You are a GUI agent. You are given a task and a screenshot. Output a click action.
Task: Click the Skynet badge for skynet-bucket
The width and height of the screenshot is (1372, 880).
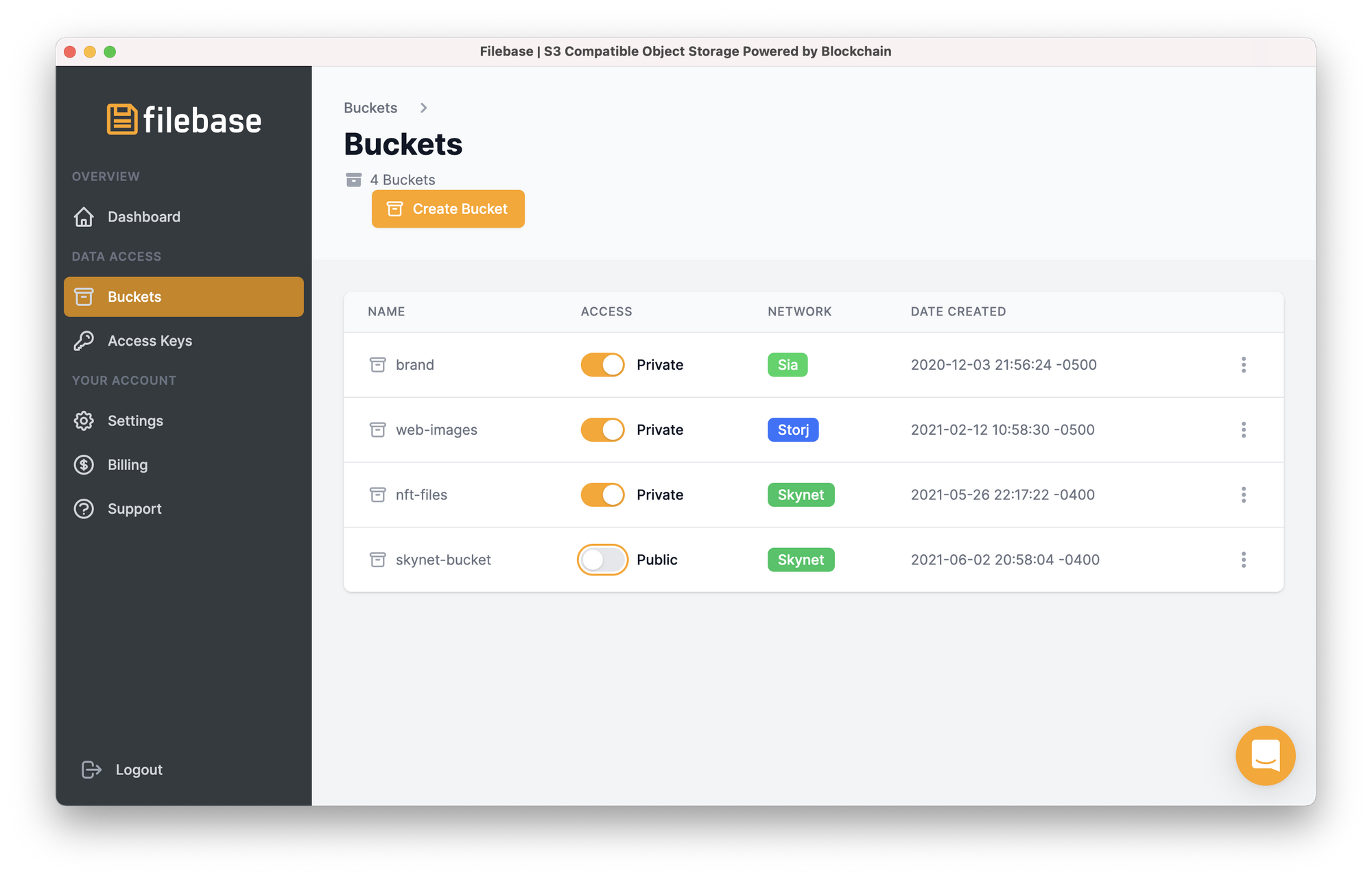click(801, 560)
